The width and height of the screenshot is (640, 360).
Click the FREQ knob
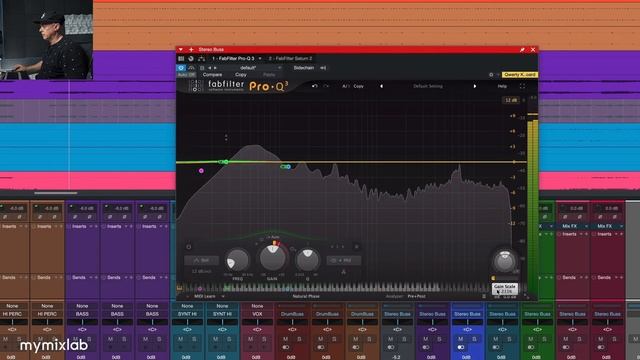[237, 260]
